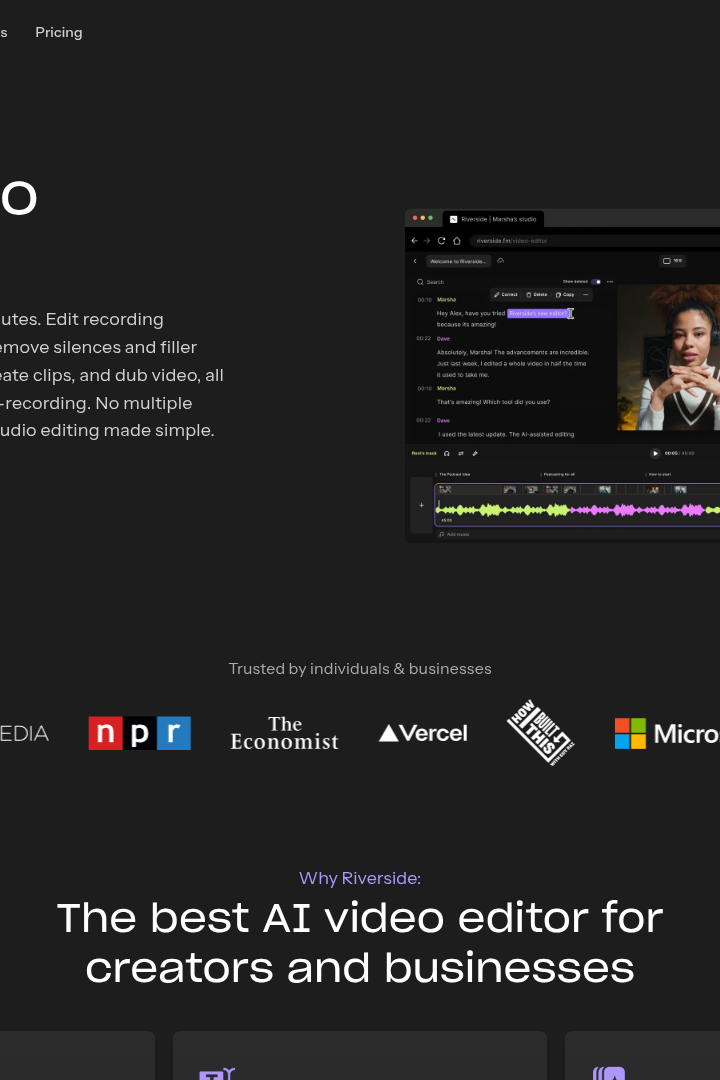Click 'That's amazing! Which tool did you use?' line

493,402
